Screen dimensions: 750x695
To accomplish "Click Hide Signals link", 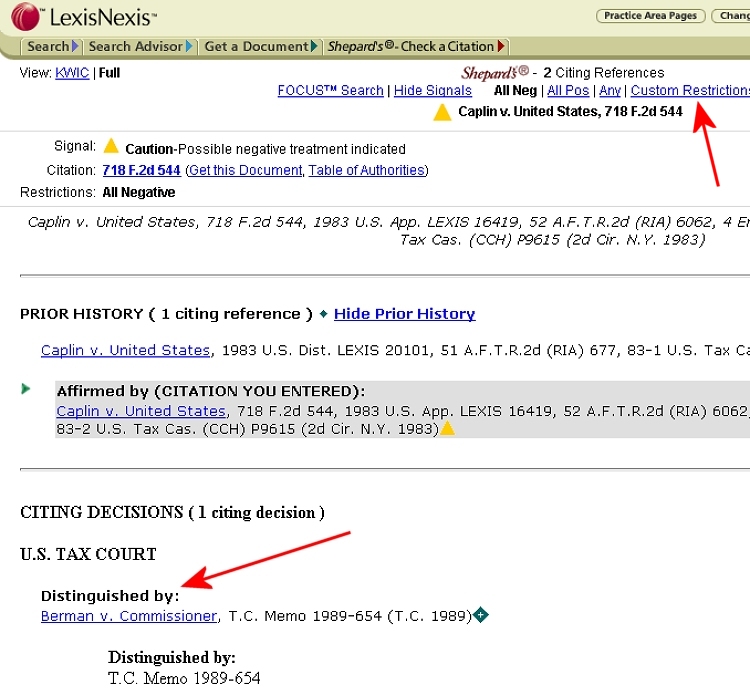I will pyautogui.click(x=432, y=90).
